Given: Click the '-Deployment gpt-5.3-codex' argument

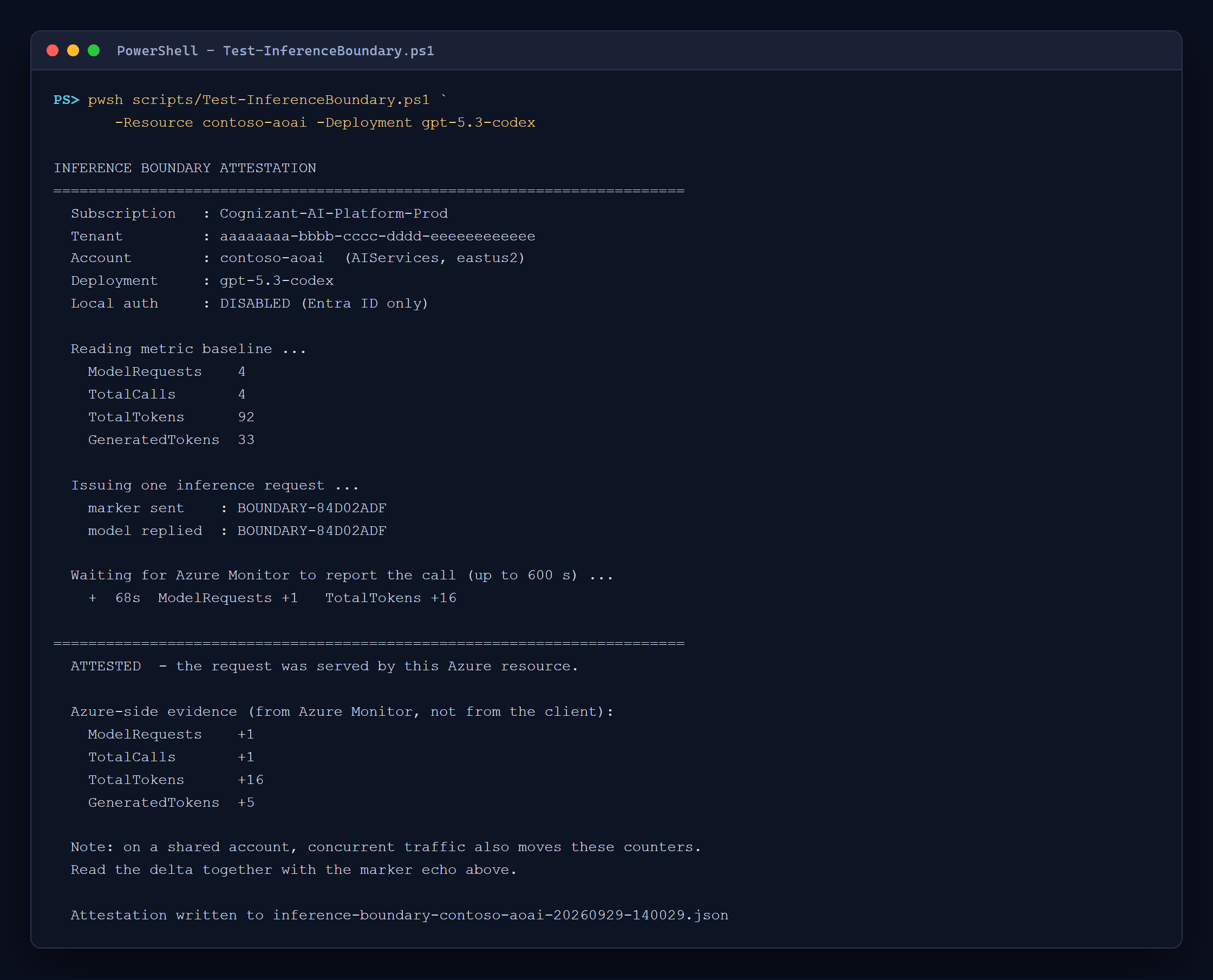Looking at the screenshot, I should point(426,122).
